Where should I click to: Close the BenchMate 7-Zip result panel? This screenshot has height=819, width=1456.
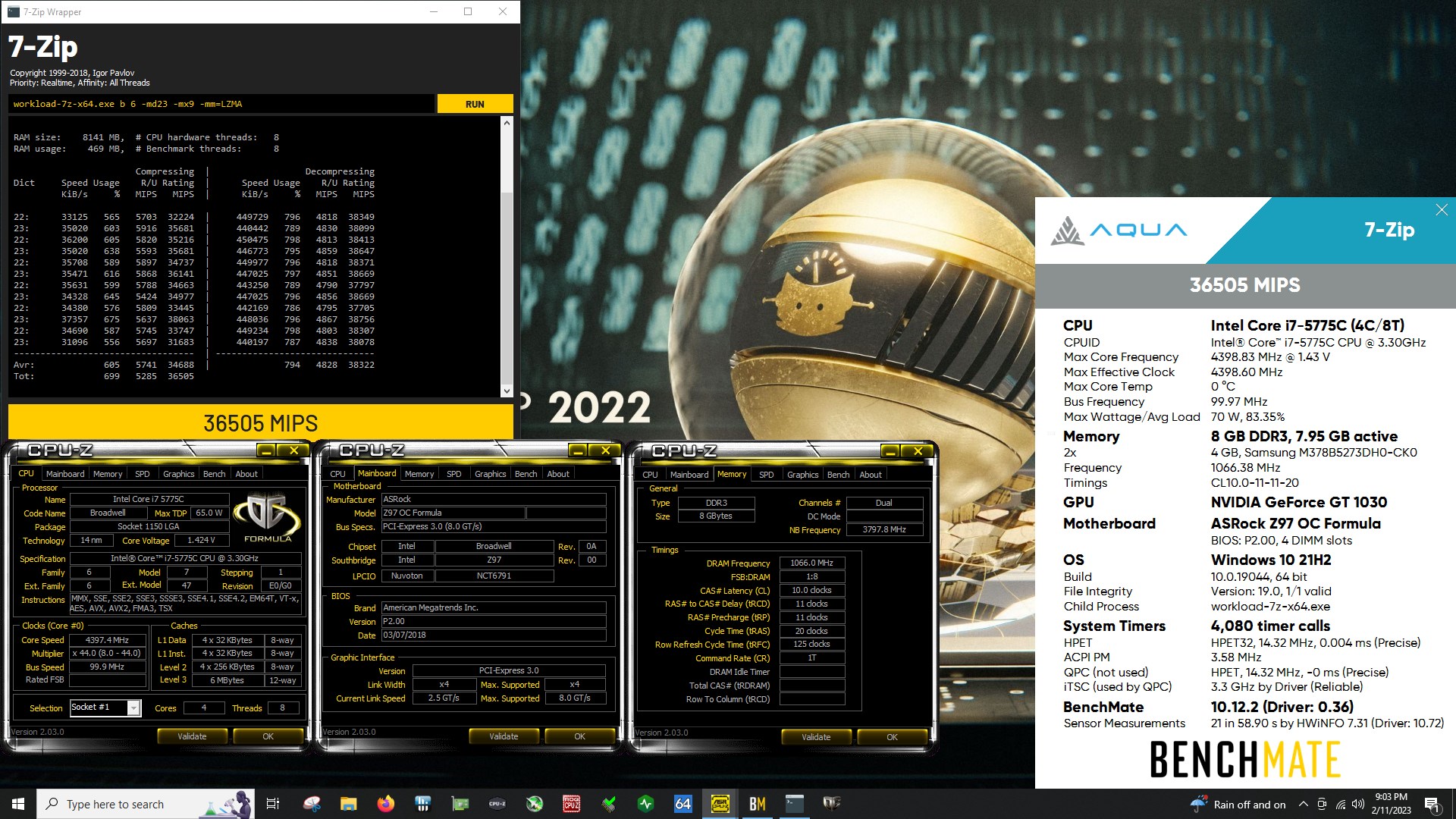[x=1441, y=210]
